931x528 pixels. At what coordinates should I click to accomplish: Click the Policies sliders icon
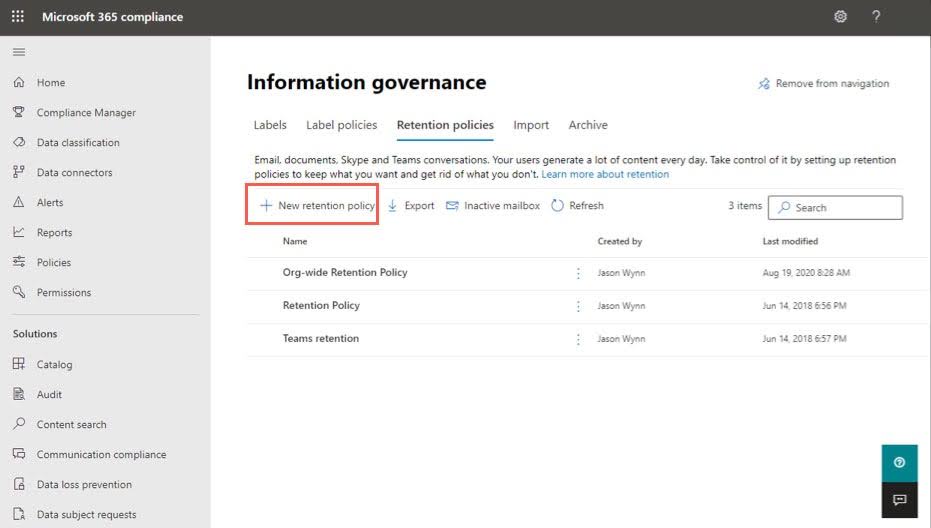pyautogui.click(x=19, y=261)
